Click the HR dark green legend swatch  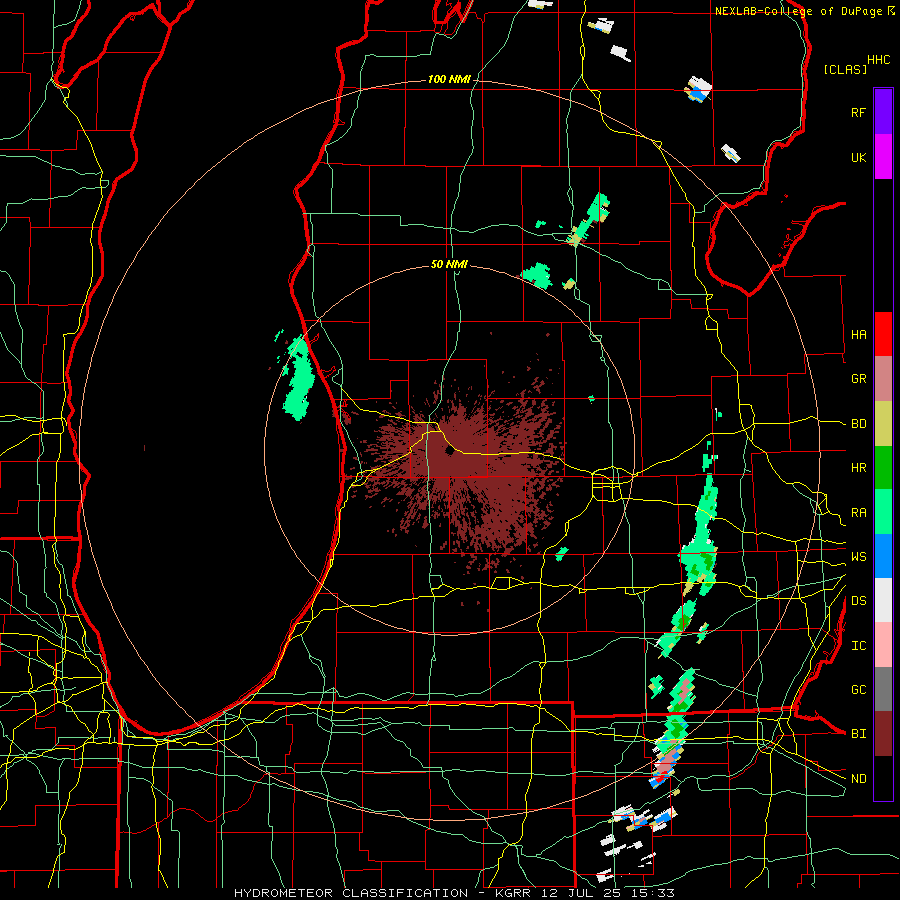[x=883, y=467]
